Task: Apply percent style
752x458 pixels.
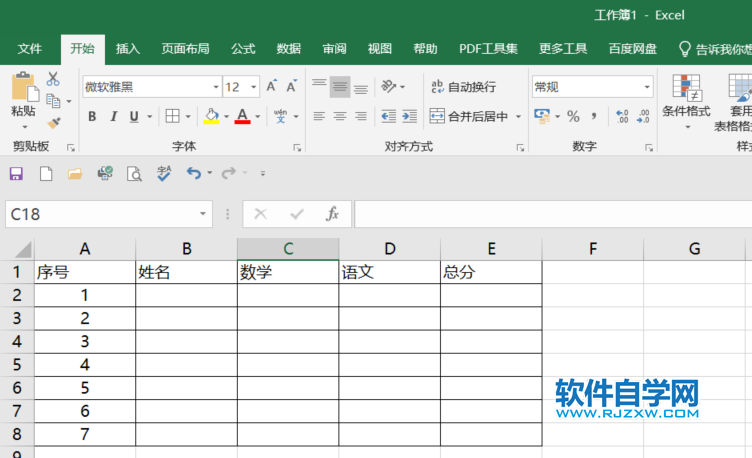Action: [x=573, y=116]
